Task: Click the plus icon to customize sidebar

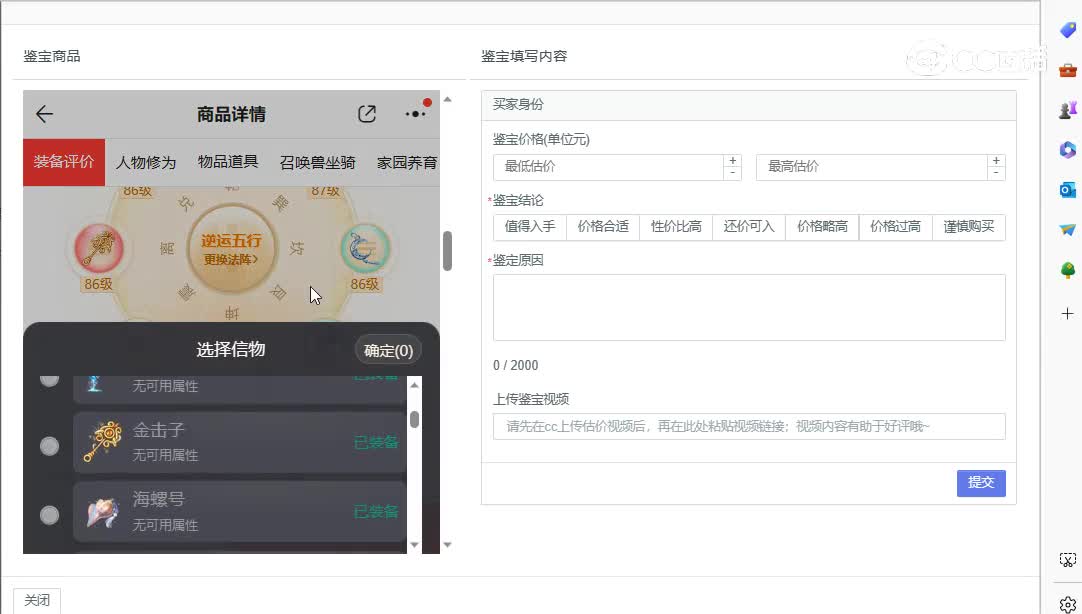Action: point(1068,313)
